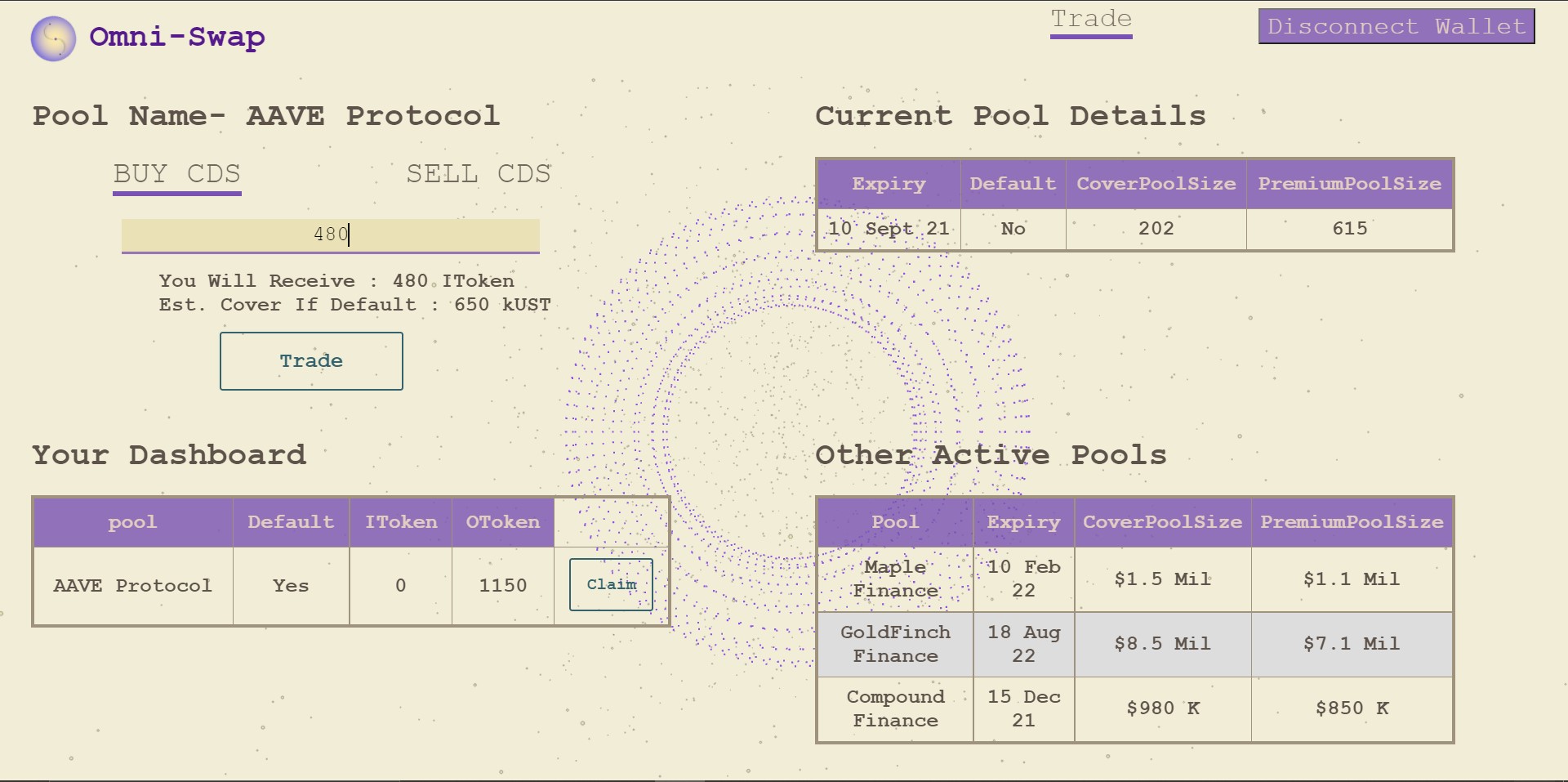Screen dimensions: 1568x782
Task: Click the dashboard Default column header
Action: (291, 522)
